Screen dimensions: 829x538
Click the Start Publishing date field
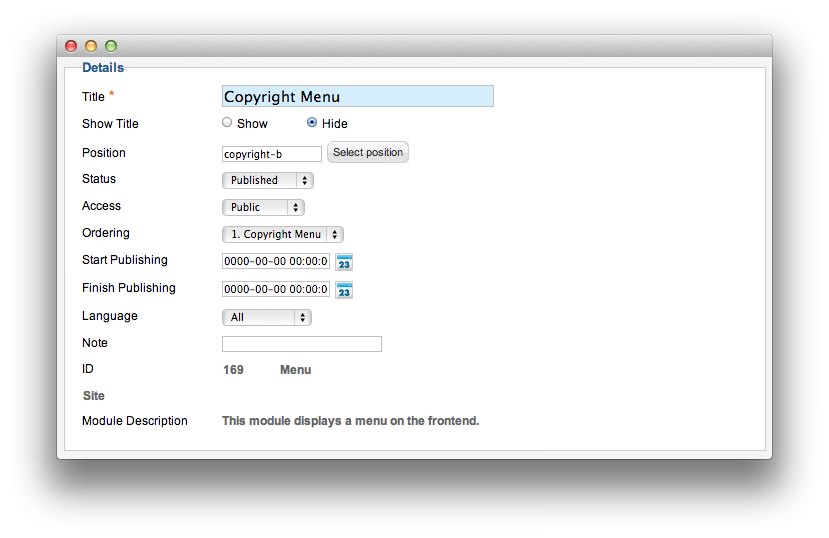click(276, 261)
